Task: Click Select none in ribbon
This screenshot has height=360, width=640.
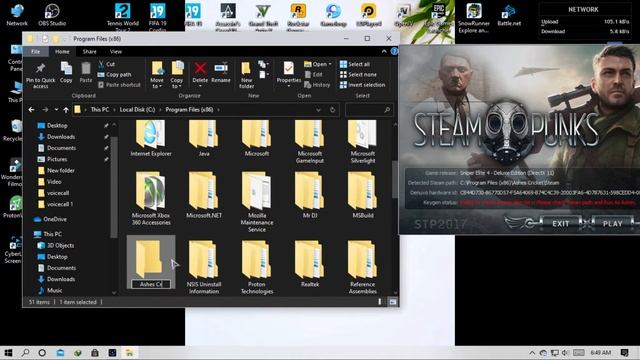Action: point(358,75)
